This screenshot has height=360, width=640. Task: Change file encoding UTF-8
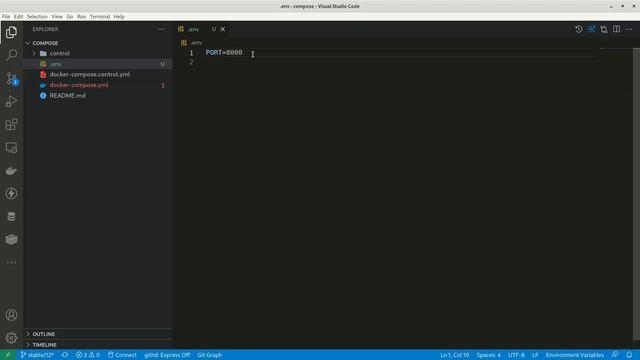(516, 355)
